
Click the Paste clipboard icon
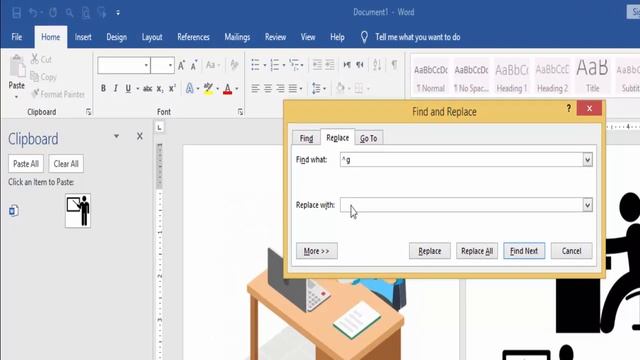[17, 66]
